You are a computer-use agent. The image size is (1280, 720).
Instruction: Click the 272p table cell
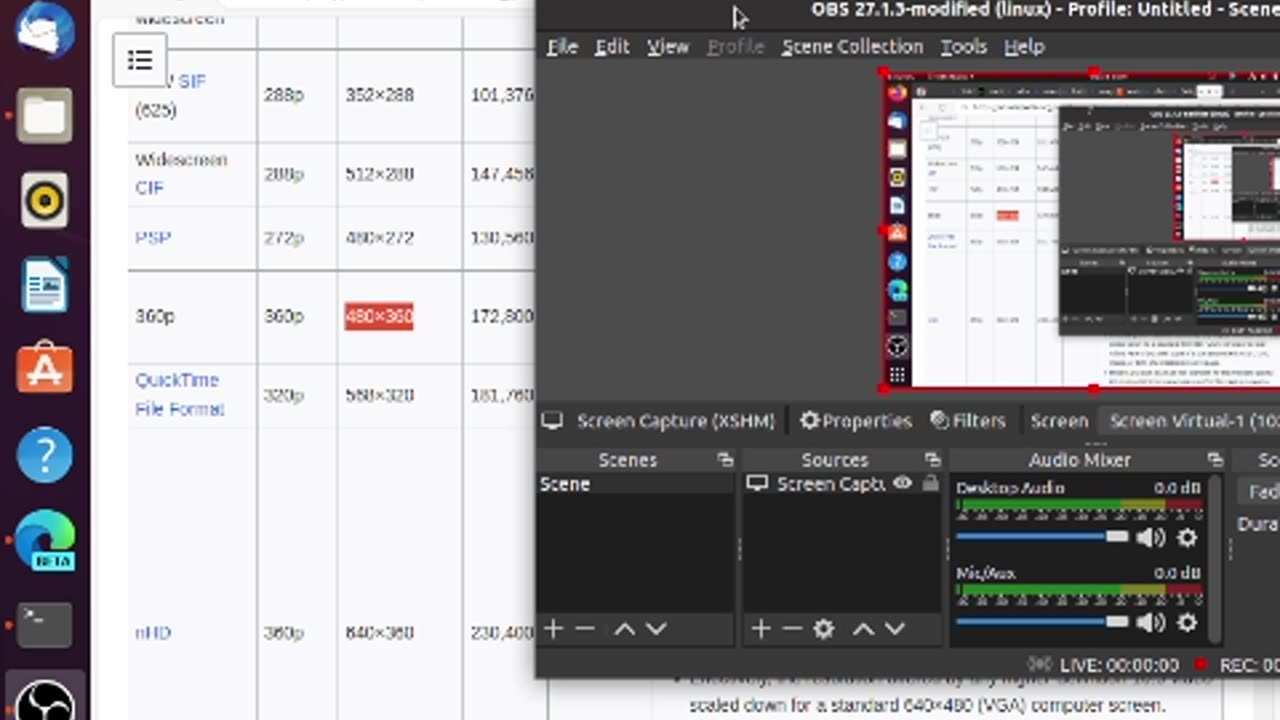(x=284, y=238)
